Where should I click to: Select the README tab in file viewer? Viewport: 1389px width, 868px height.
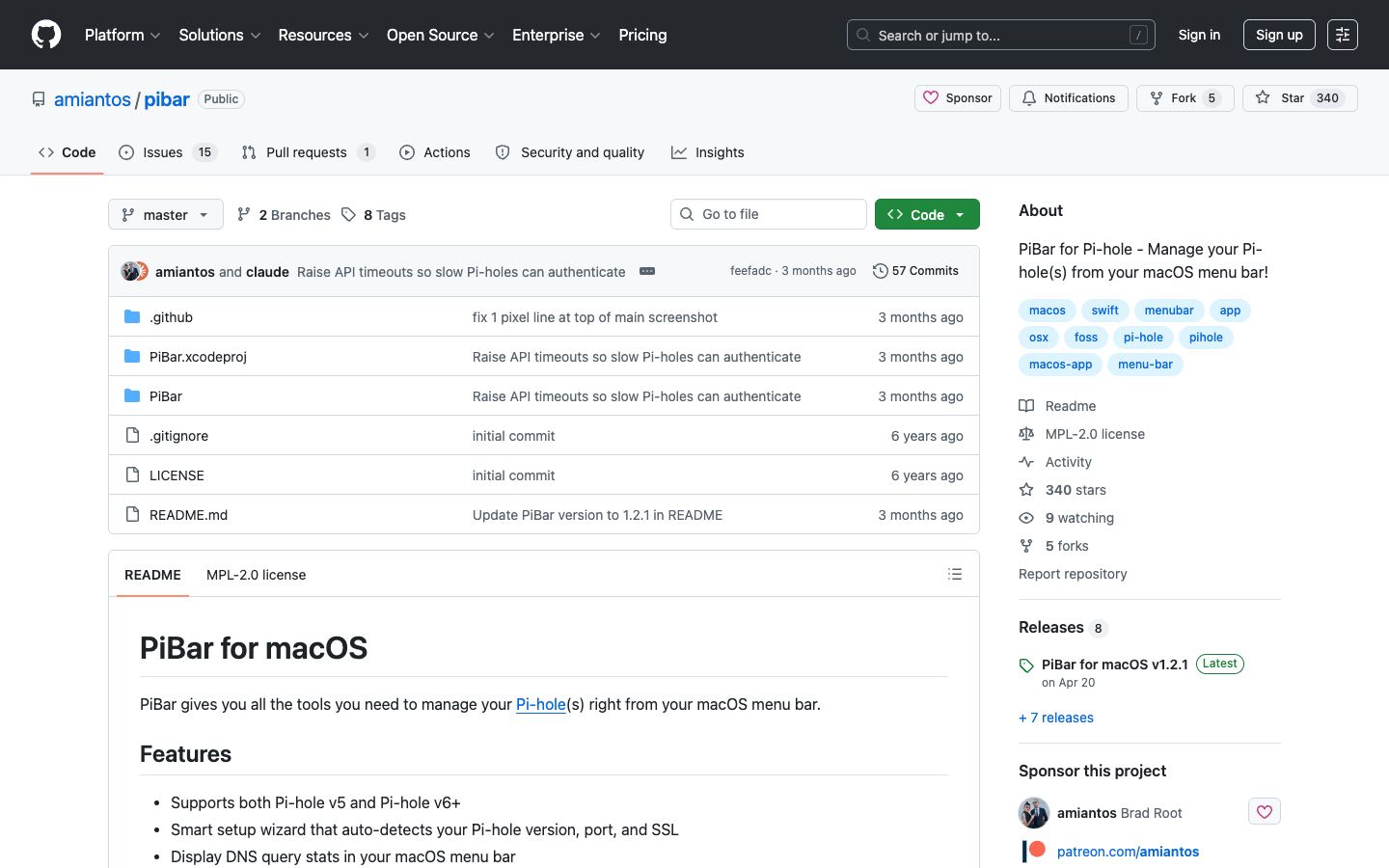[x=152, y=575]
